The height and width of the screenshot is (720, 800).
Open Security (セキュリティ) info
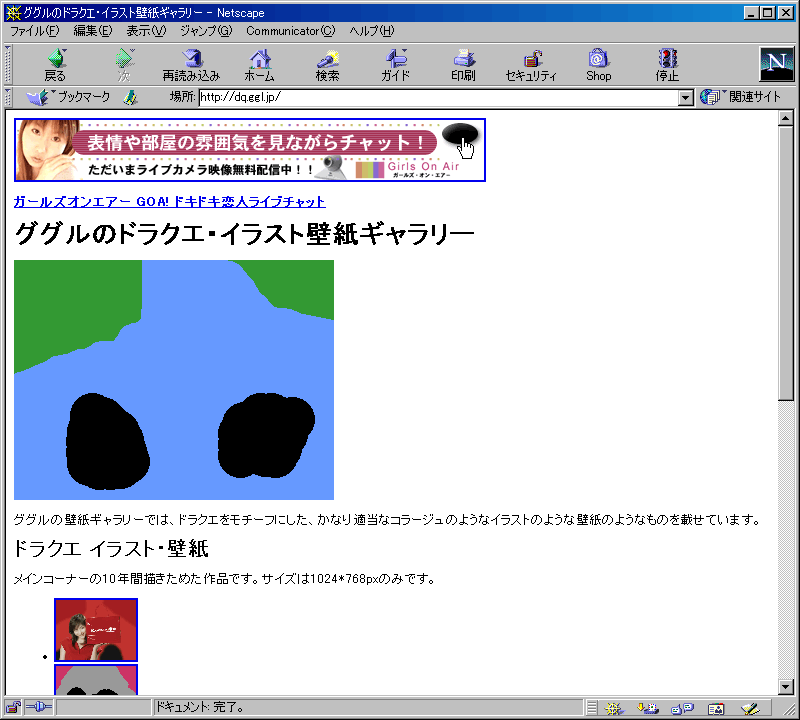coord(531,65)
